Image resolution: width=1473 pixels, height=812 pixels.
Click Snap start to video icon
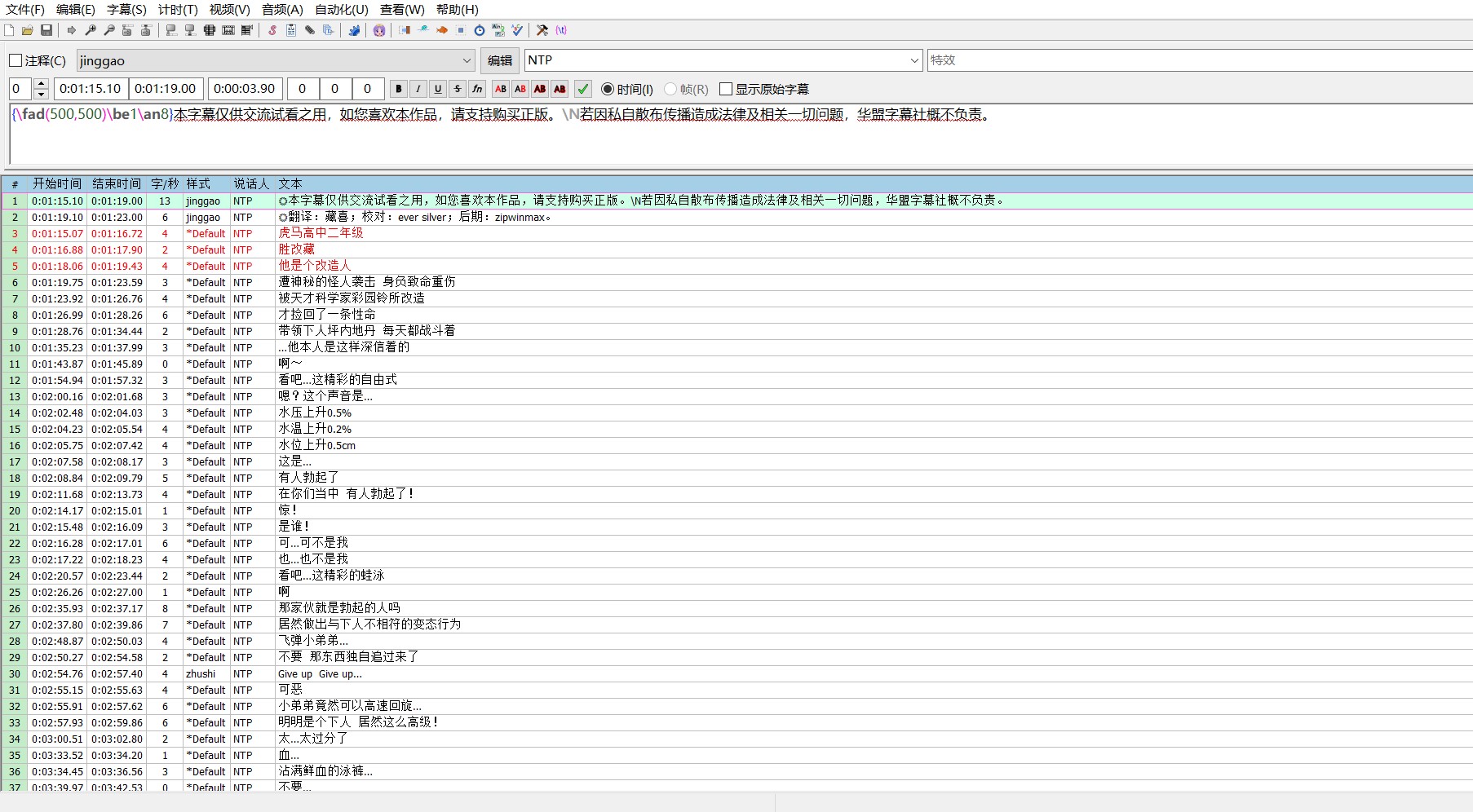point(171,30)
